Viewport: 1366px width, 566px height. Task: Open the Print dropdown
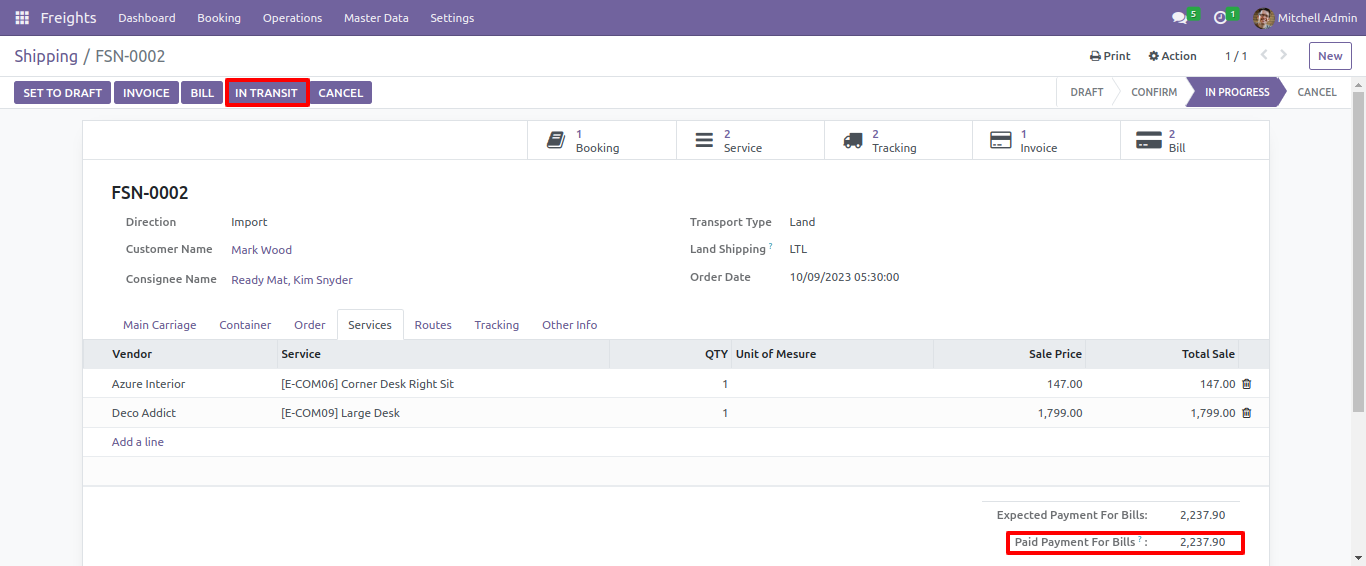pos(1110,56)
